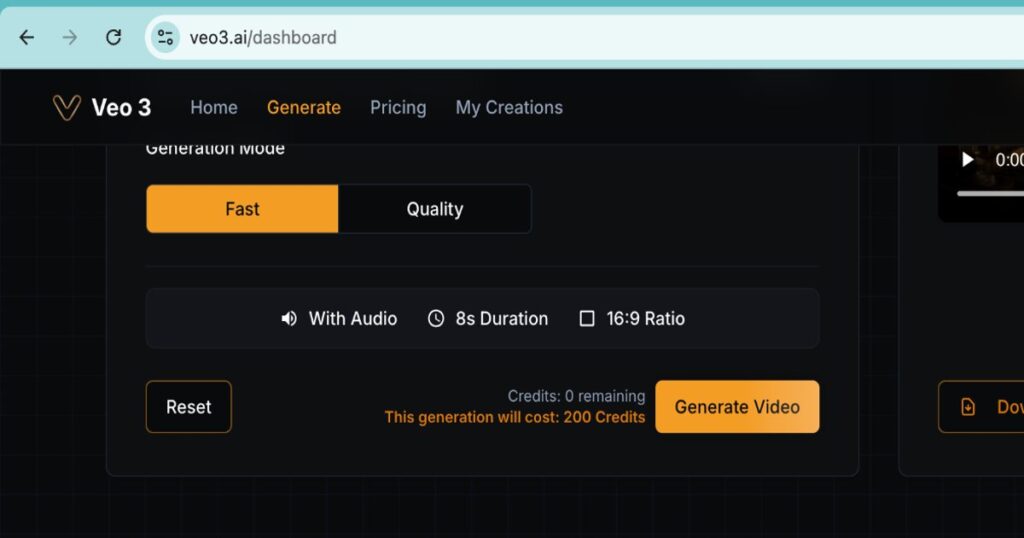1024x538 pixels.
Task: Open site information icon in address bar
Action: 165,38
